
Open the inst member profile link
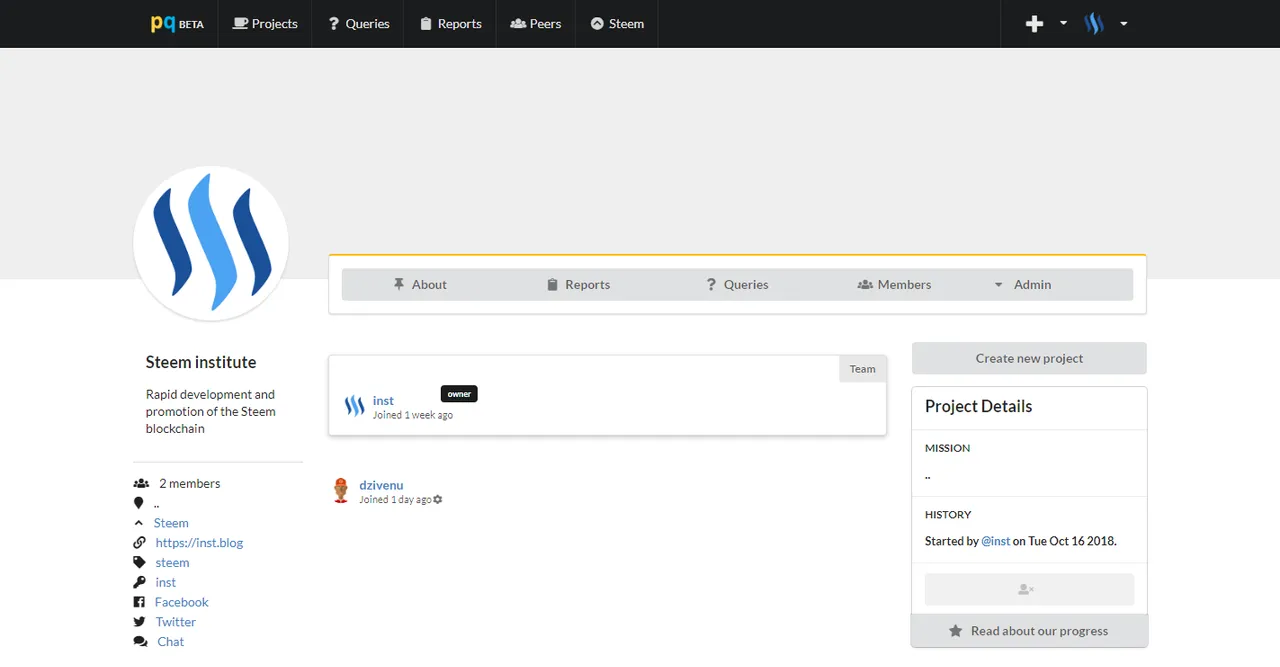click(383, 400)
